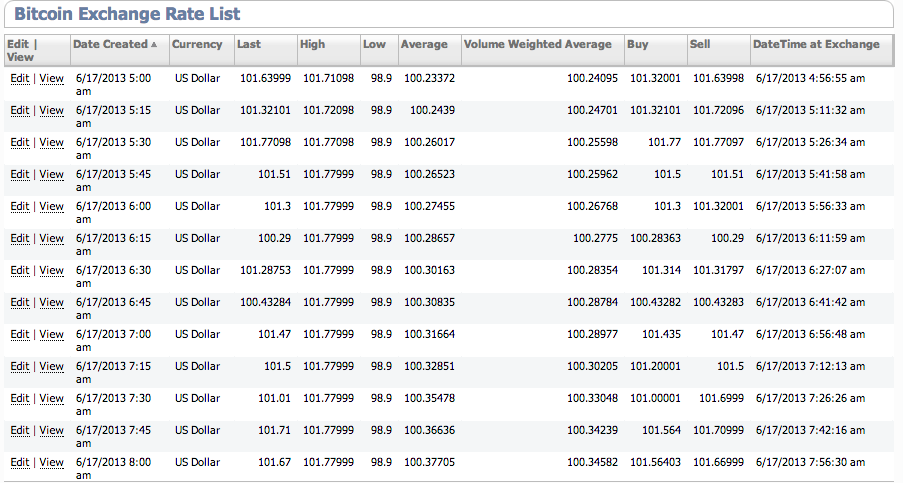Select Average value 100.36636
Image resolution: width=903 pixels, height=483 pixels.
(x=429, y=430)
